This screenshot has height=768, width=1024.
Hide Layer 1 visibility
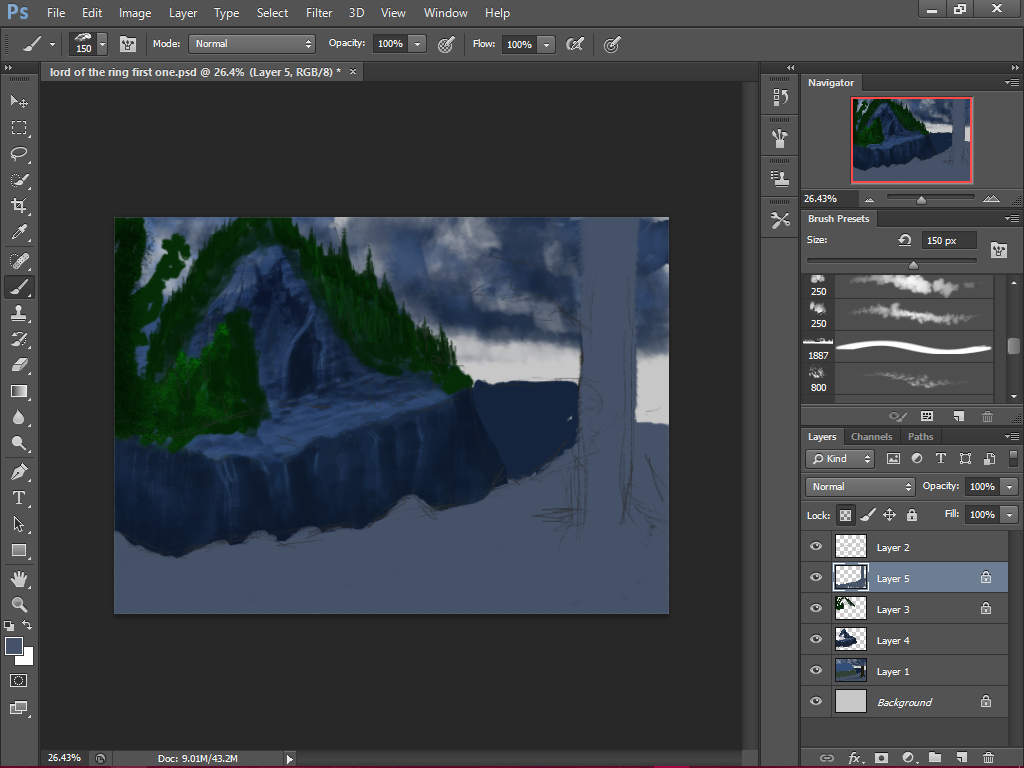click(816, 671)
